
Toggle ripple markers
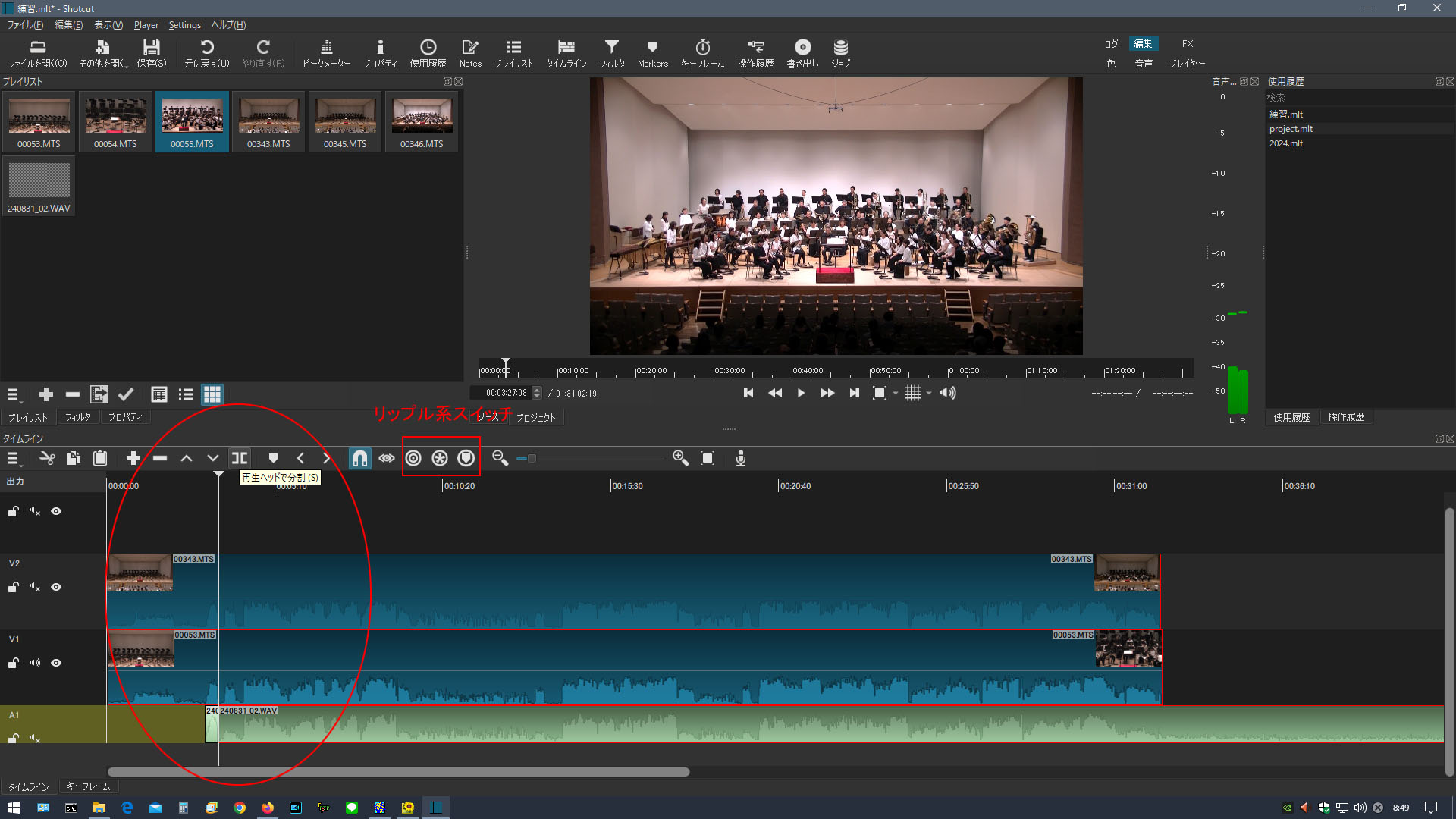[x=466, y=458]
